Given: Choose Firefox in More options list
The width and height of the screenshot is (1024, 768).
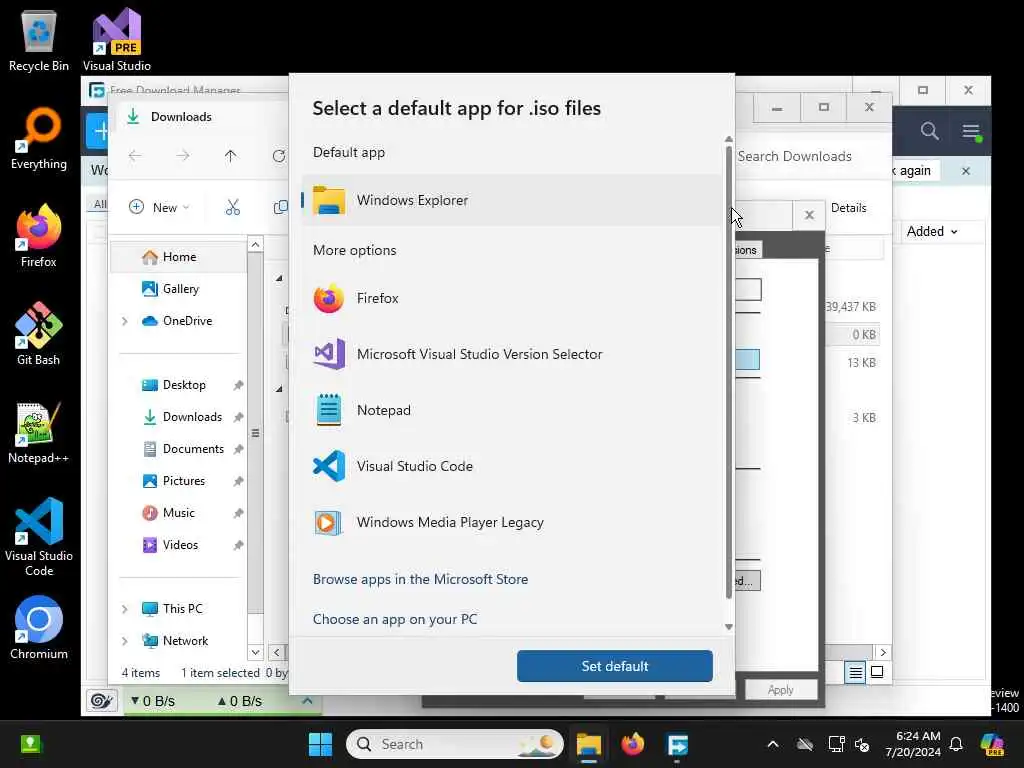Looking at the screenshot, I should [x=511, y=298].
